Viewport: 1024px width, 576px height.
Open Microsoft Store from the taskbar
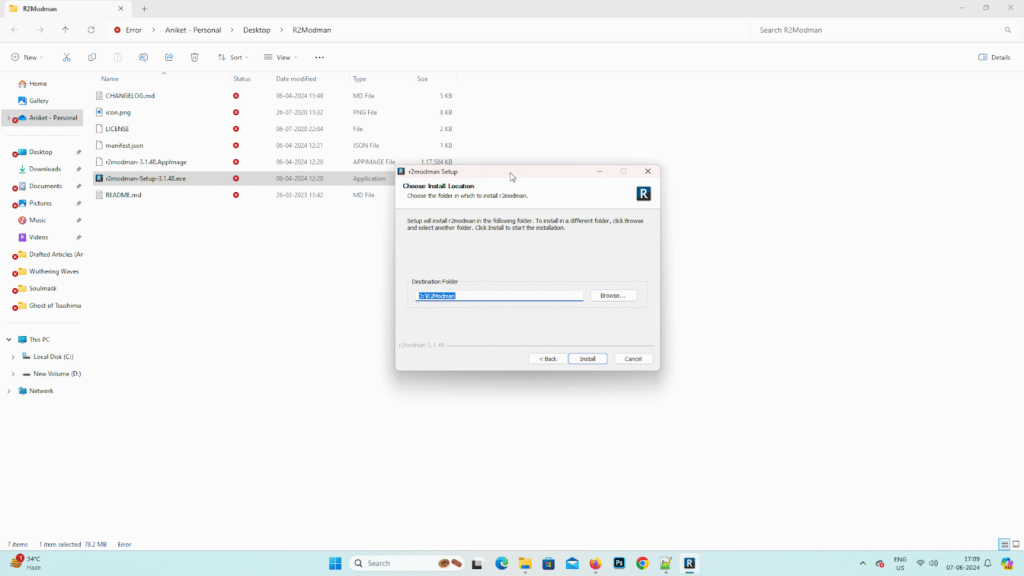(549, 564)
